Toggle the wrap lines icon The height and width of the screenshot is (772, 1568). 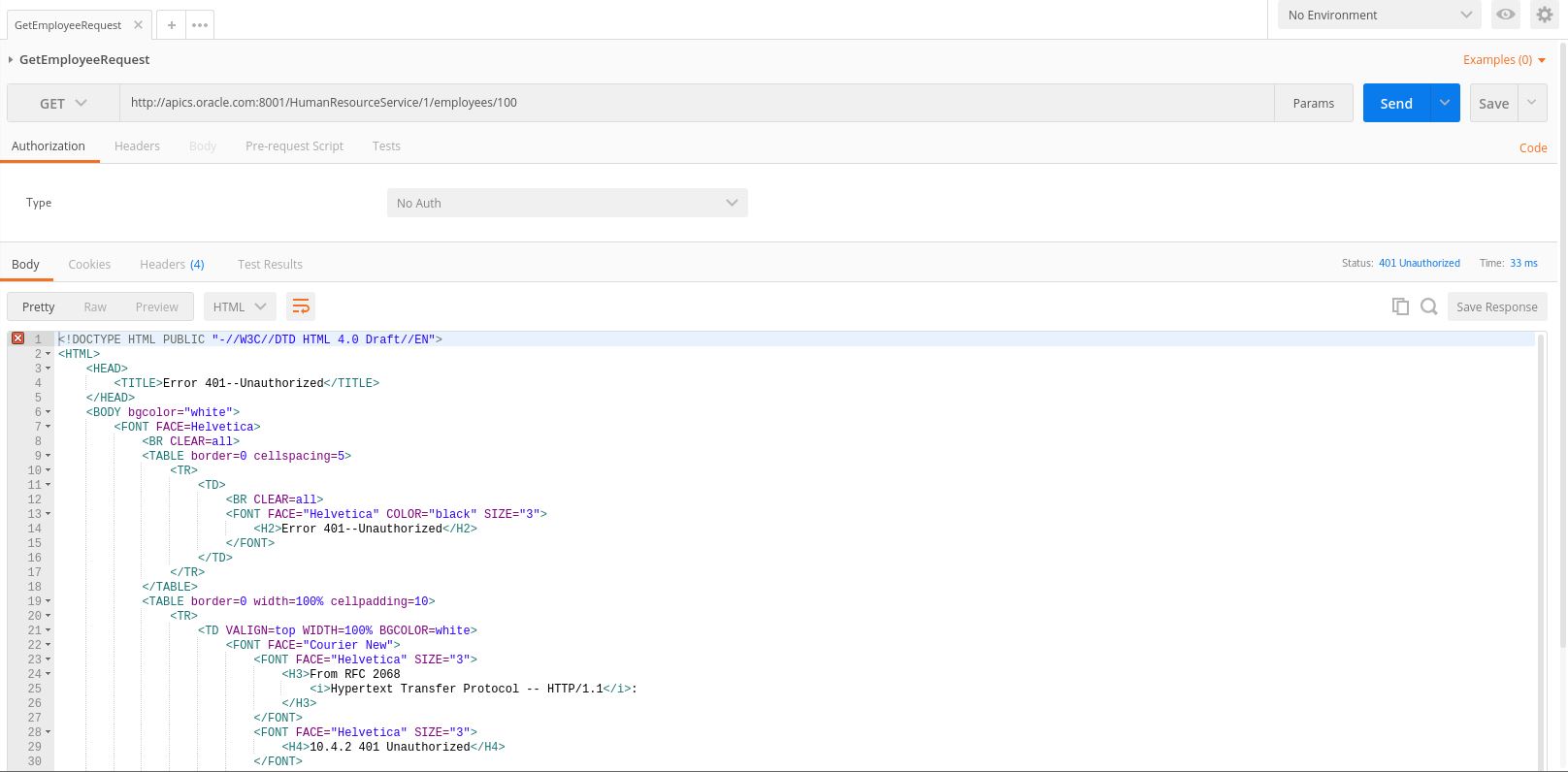(x=301, y=306)
